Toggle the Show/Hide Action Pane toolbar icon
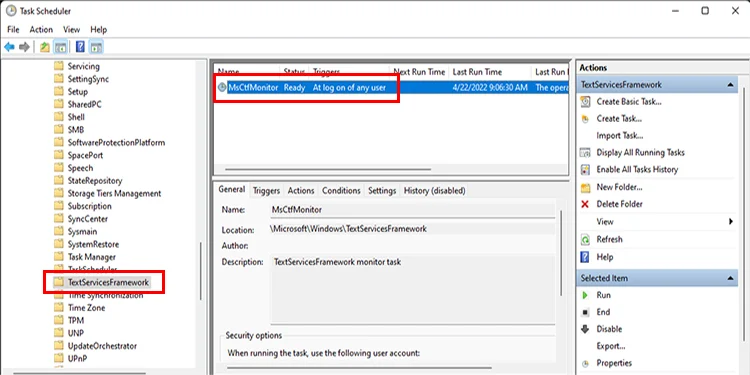Viewport: 750px width, 375px height. coord(96,47)
